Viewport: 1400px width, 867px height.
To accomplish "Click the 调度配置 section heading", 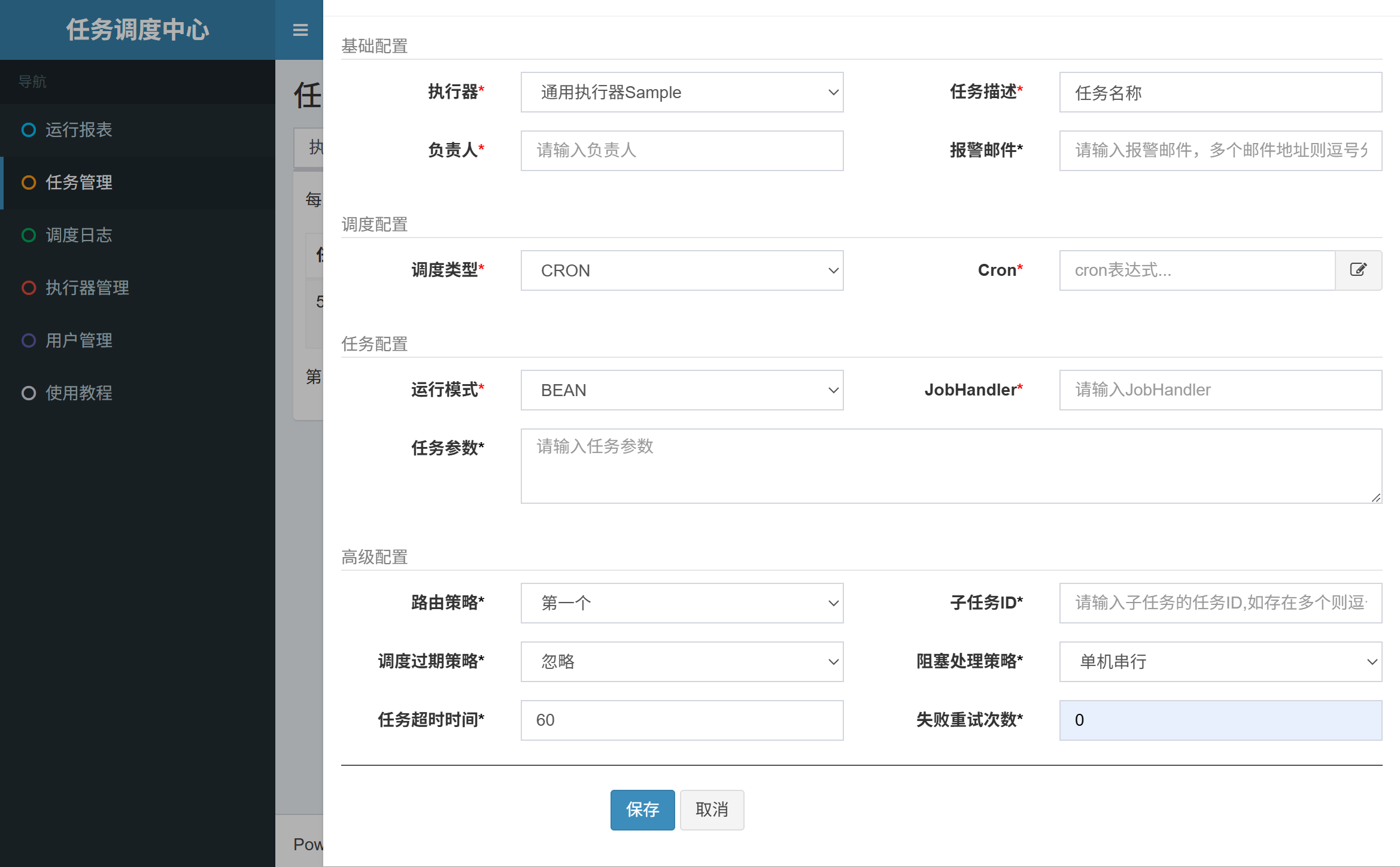I will 375,224.
